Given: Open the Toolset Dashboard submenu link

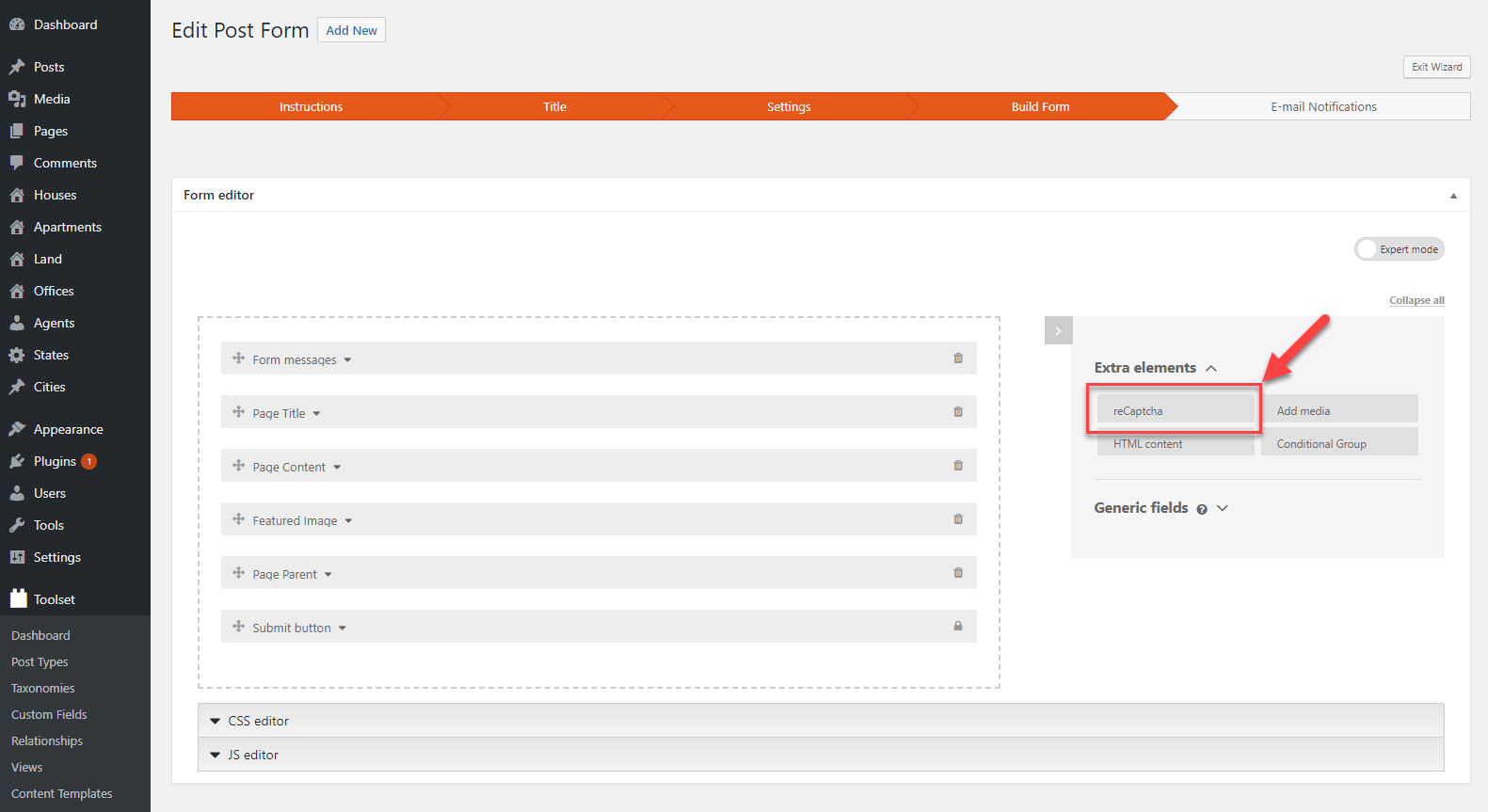Looking at the screenshot, I should pos(40,635).
